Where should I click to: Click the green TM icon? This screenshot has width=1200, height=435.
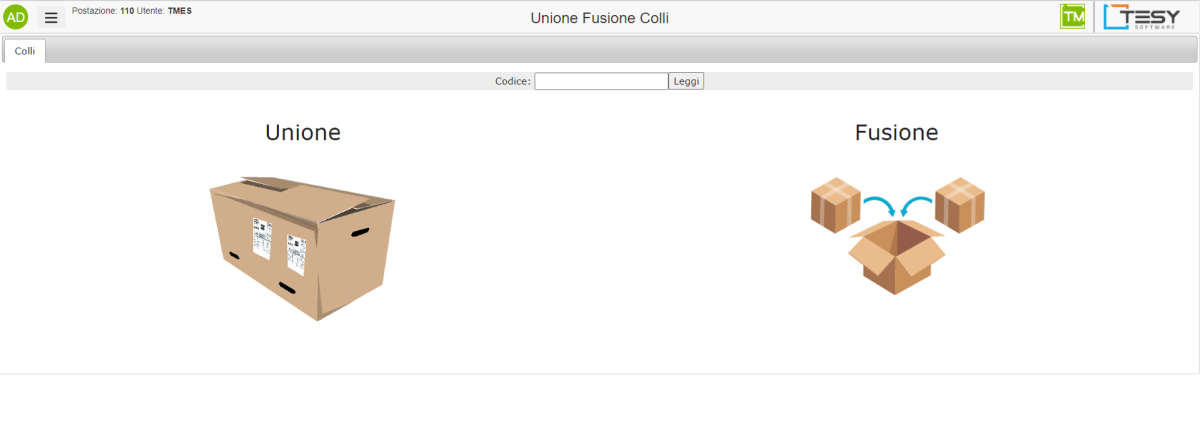point(1073,17)
